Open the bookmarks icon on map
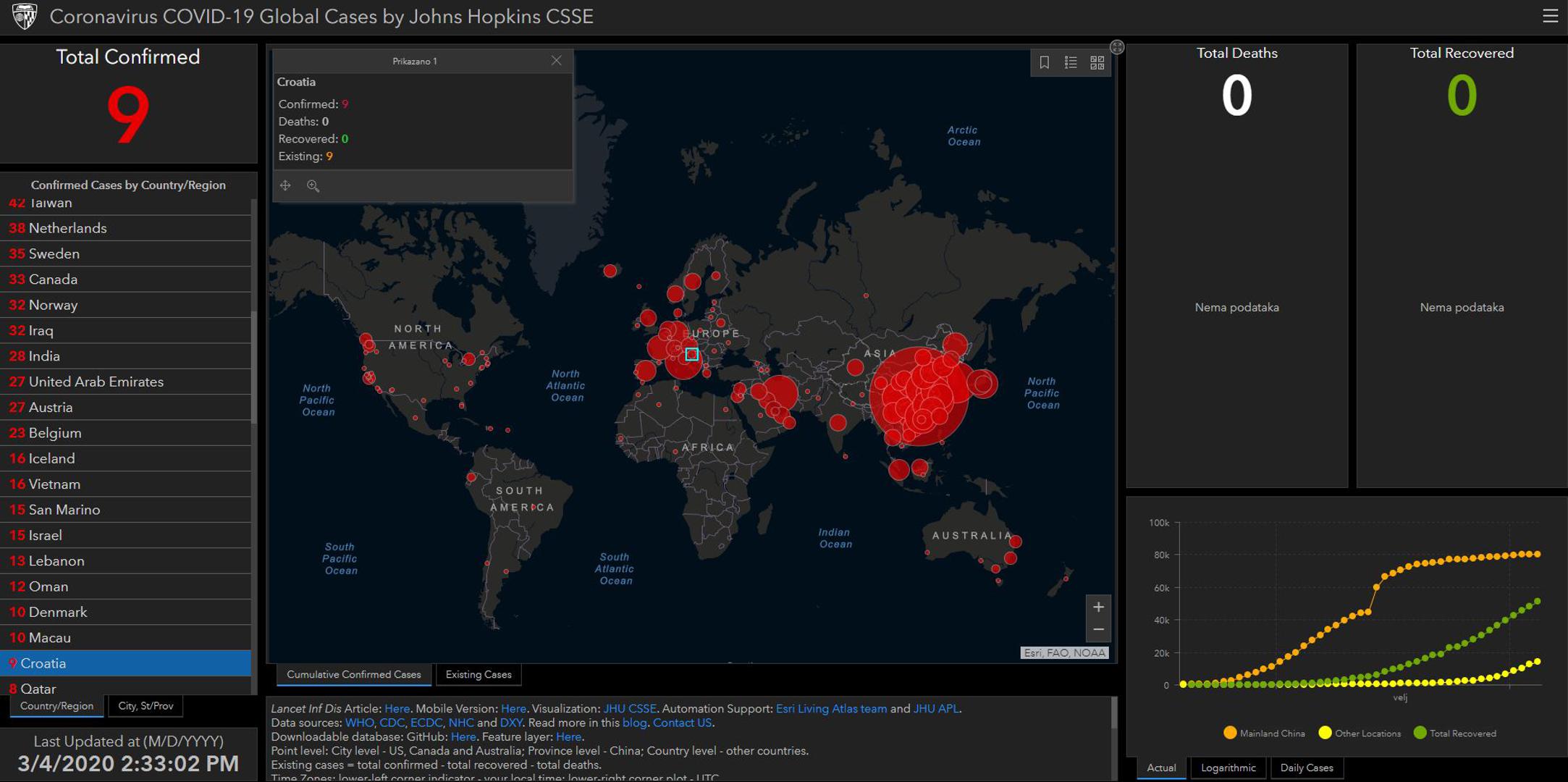The image size is (1568, 782). click(1044, 62)
